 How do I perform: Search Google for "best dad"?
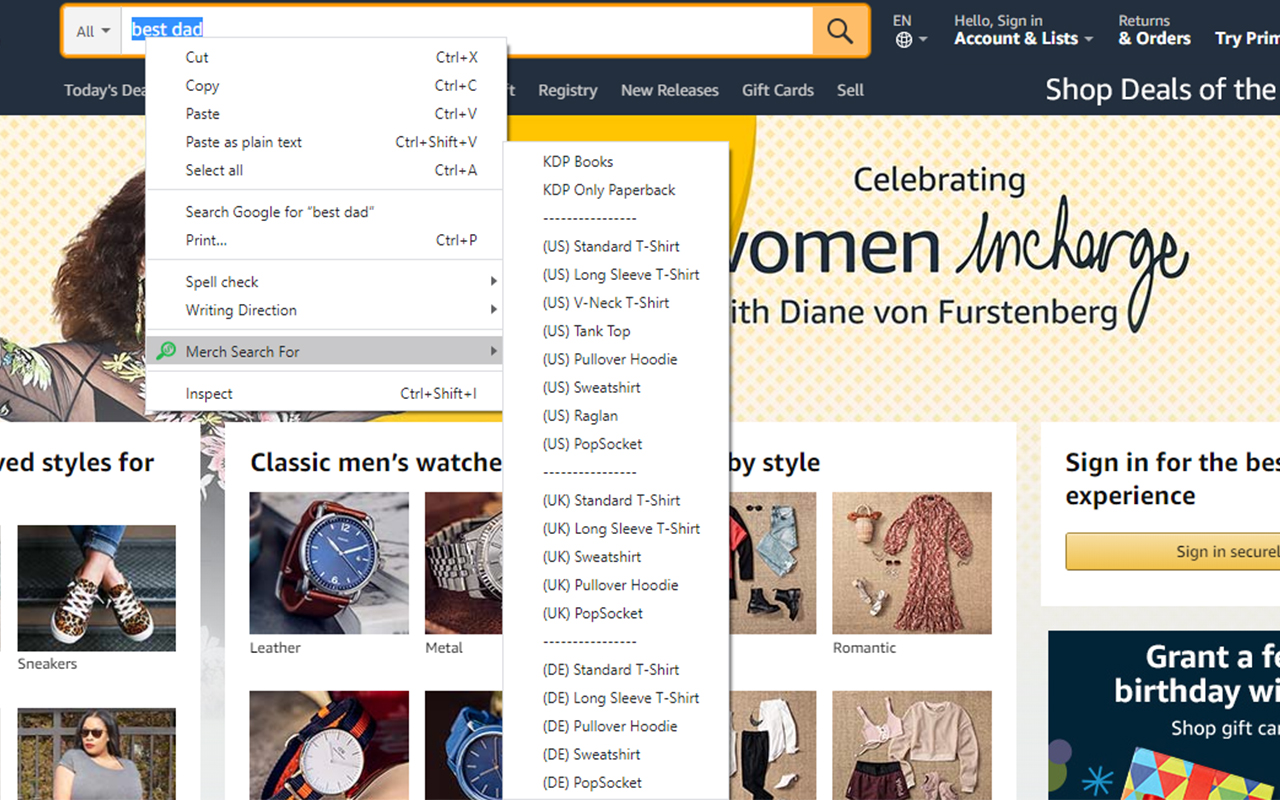[x=324, y=212]
